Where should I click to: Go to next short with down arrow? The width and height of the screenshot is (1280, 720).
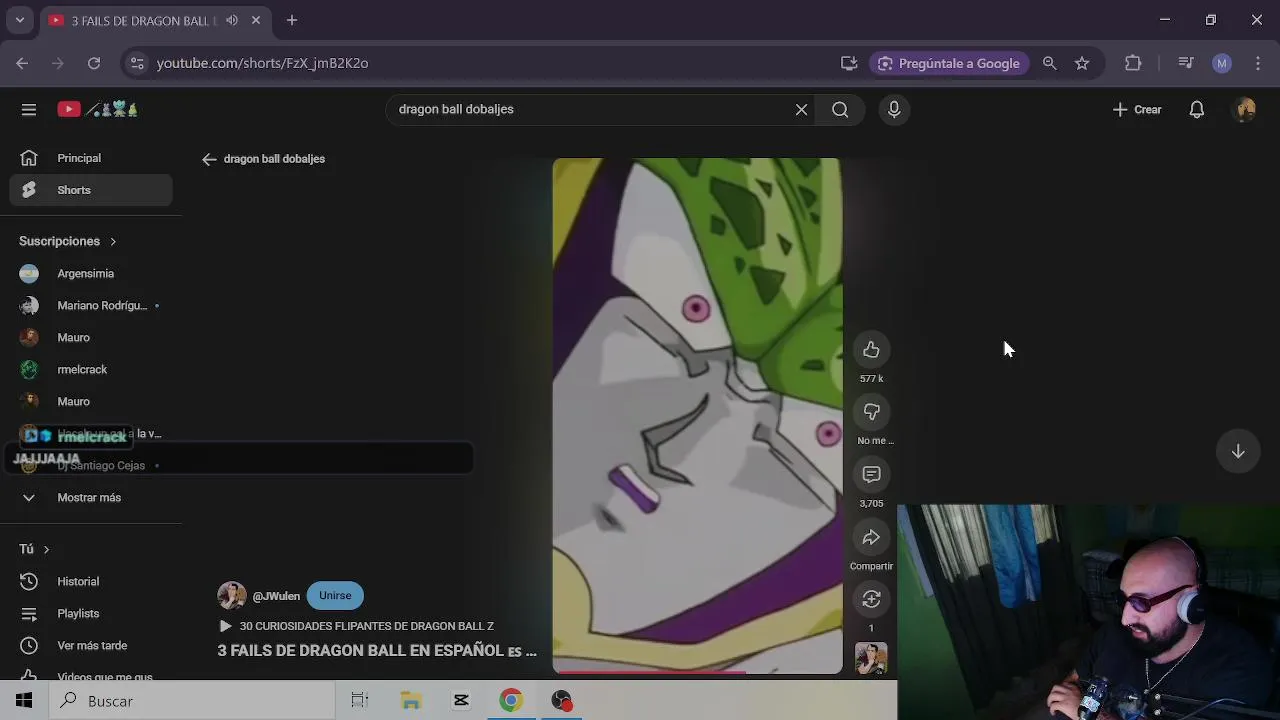1237,451
